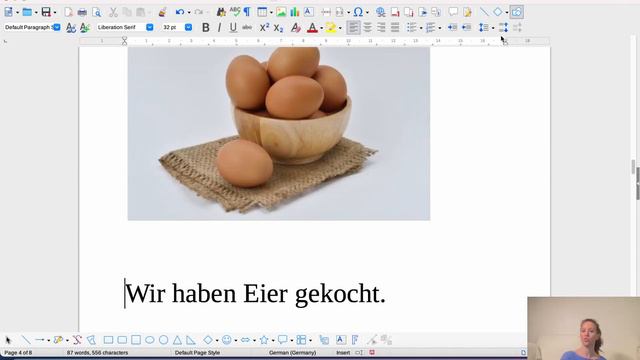
Task: Click the Save floppy disk icon
Action: pos(46,12)
